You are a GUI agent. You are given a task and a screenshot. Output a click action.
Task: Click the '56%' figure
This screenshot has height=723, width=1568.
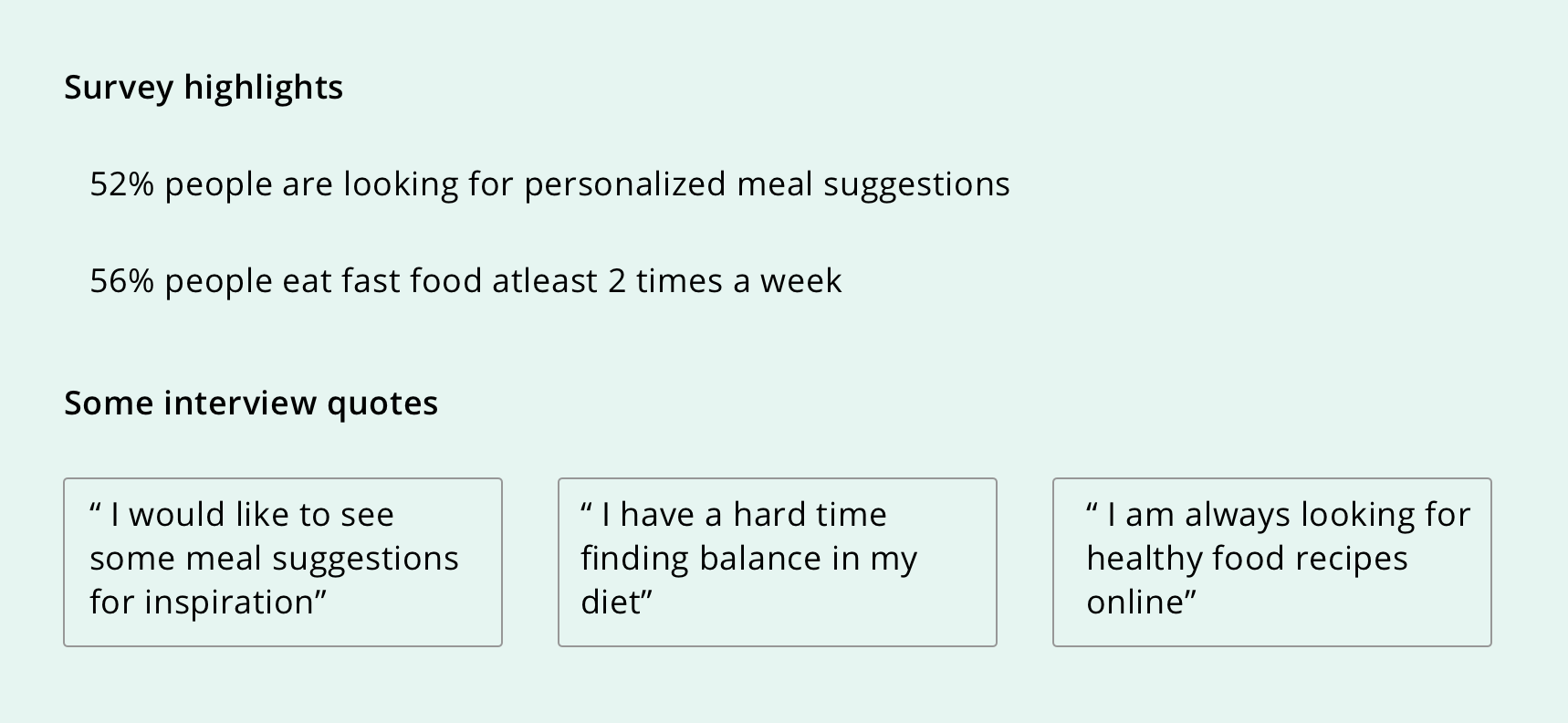click(x=122, y=281)
